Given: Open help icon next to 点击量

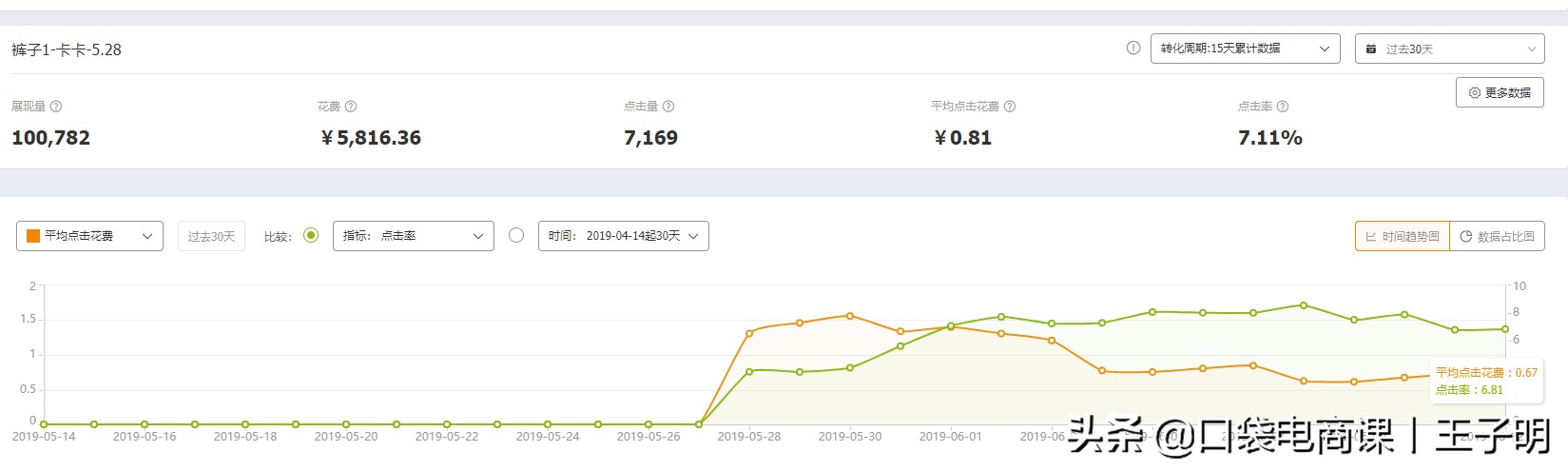Looking at the screenshot, I should point(668,107).
